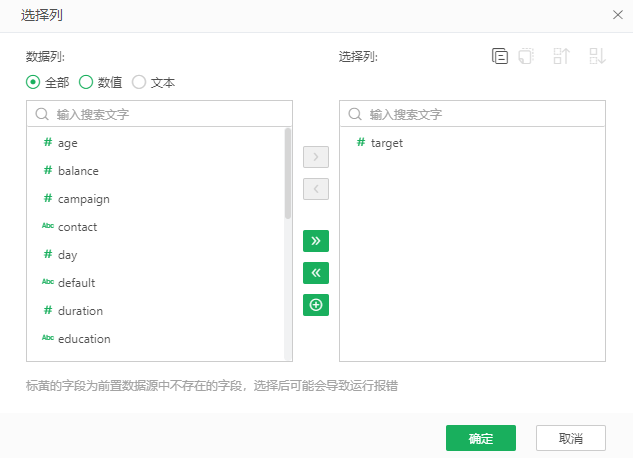Select the 数值 radio button
This screenshot has height=458, width=633.
[x=86, y=83]
